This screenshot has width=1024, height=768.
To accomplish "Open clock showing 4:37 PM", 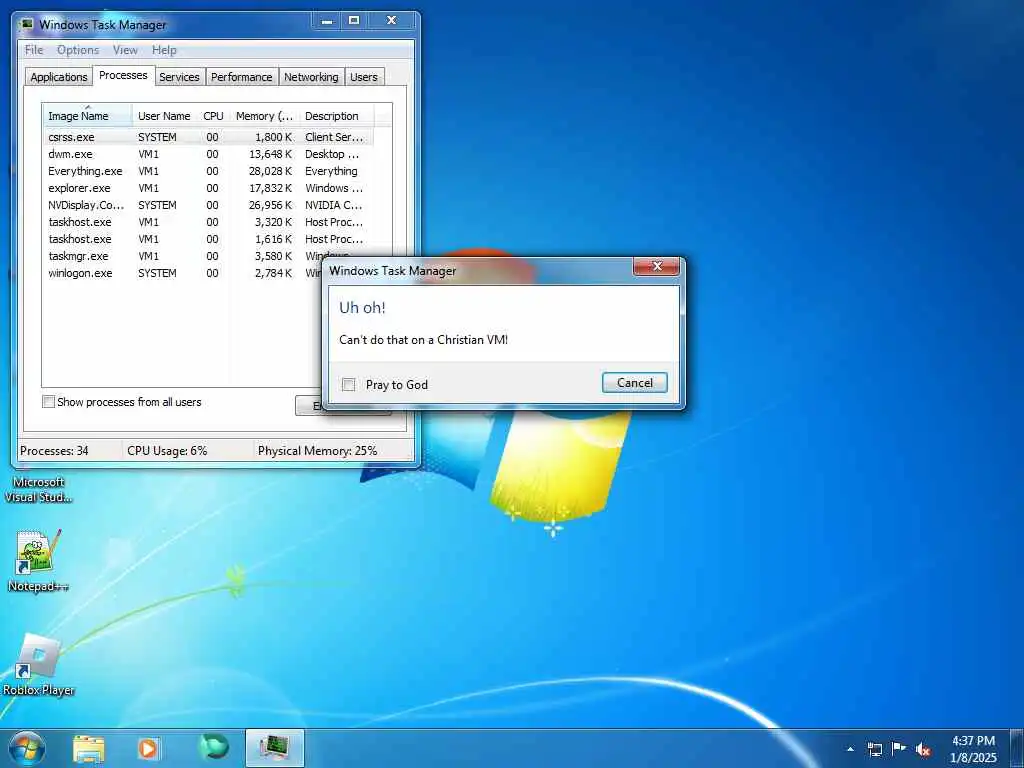I will point(973,749).
